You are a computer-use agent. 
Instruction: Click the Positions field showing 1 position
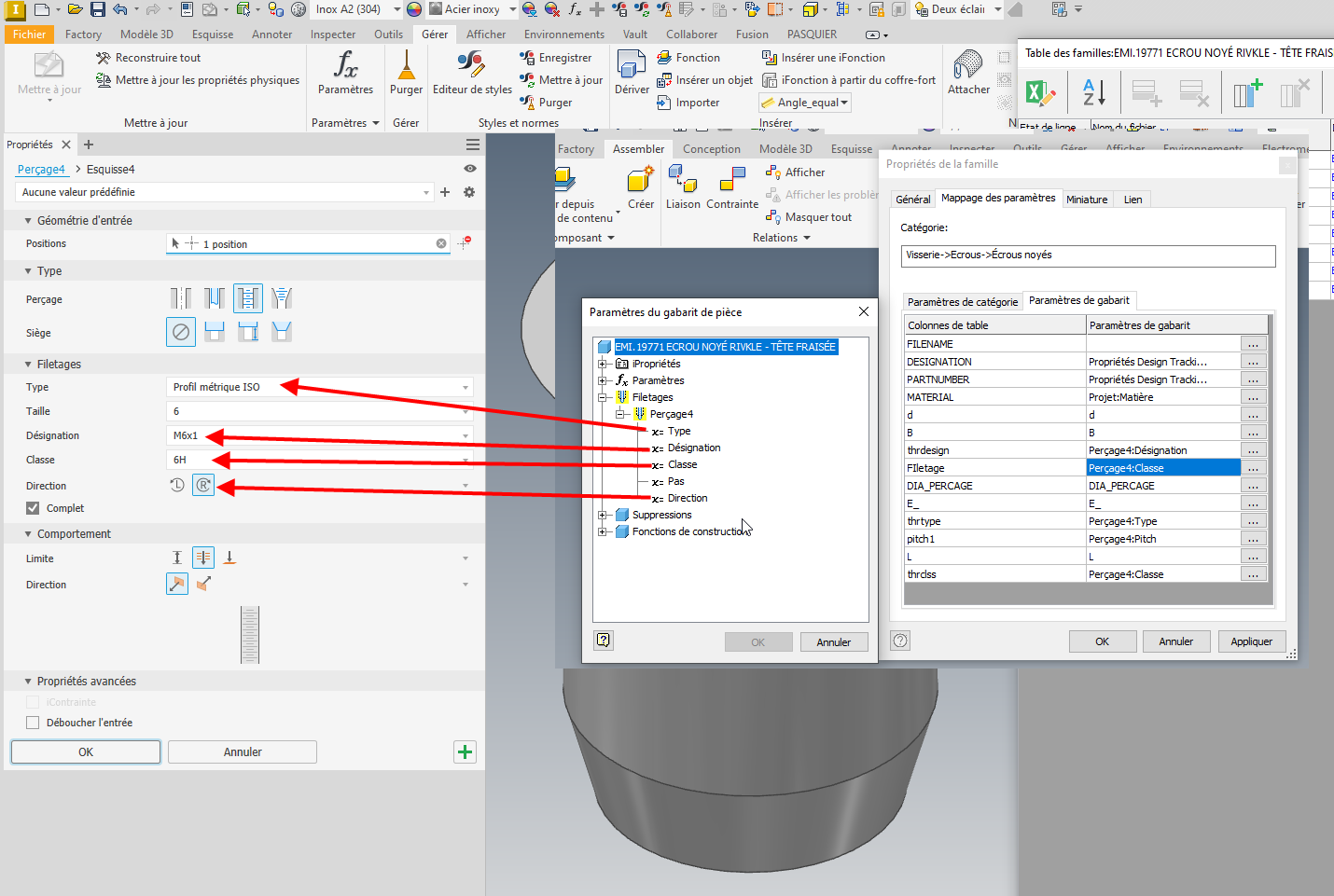point(308,243)
